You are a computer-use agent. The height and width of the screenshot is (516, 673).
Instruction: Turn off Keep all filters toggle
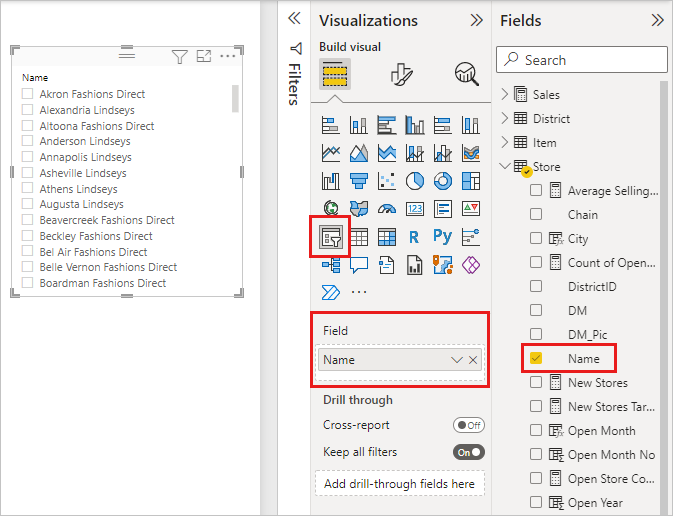click(x=469, y=452)
